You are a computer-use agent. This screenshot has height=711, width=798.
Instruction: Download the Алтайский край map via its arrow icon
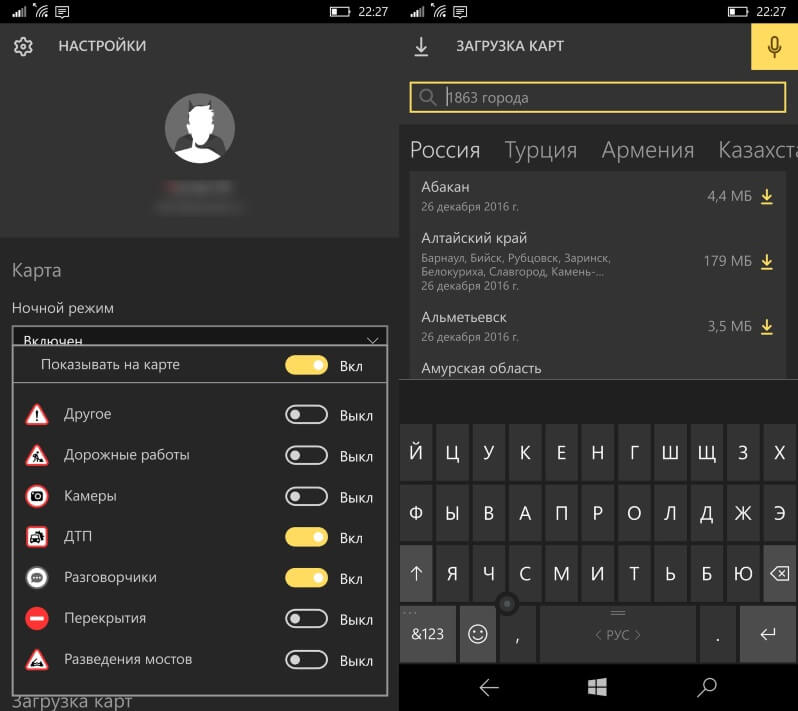pyautogui.click(x=766, y=262)
